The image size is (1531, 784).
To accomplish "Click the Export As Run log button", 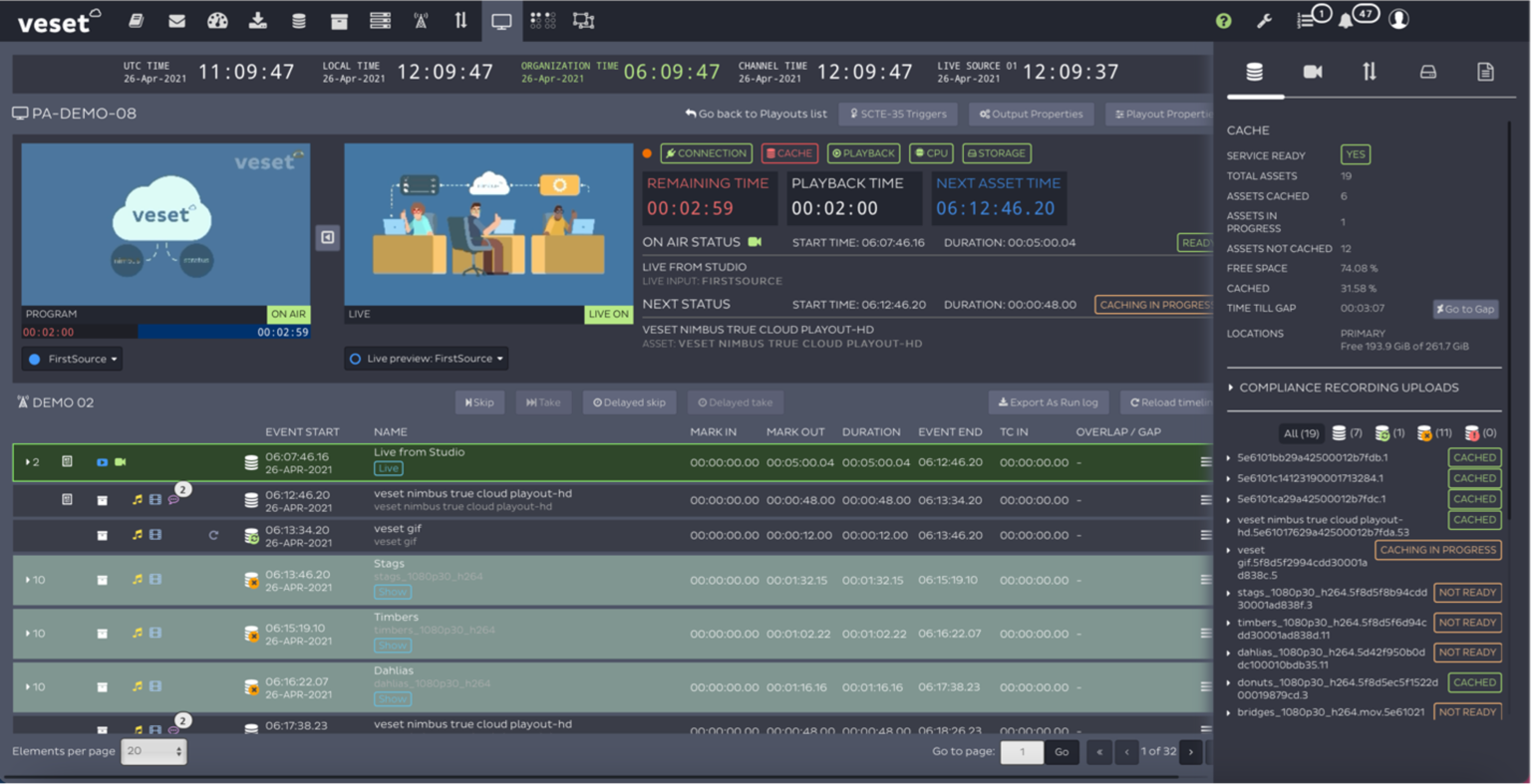I will [x=1049, y=401].
